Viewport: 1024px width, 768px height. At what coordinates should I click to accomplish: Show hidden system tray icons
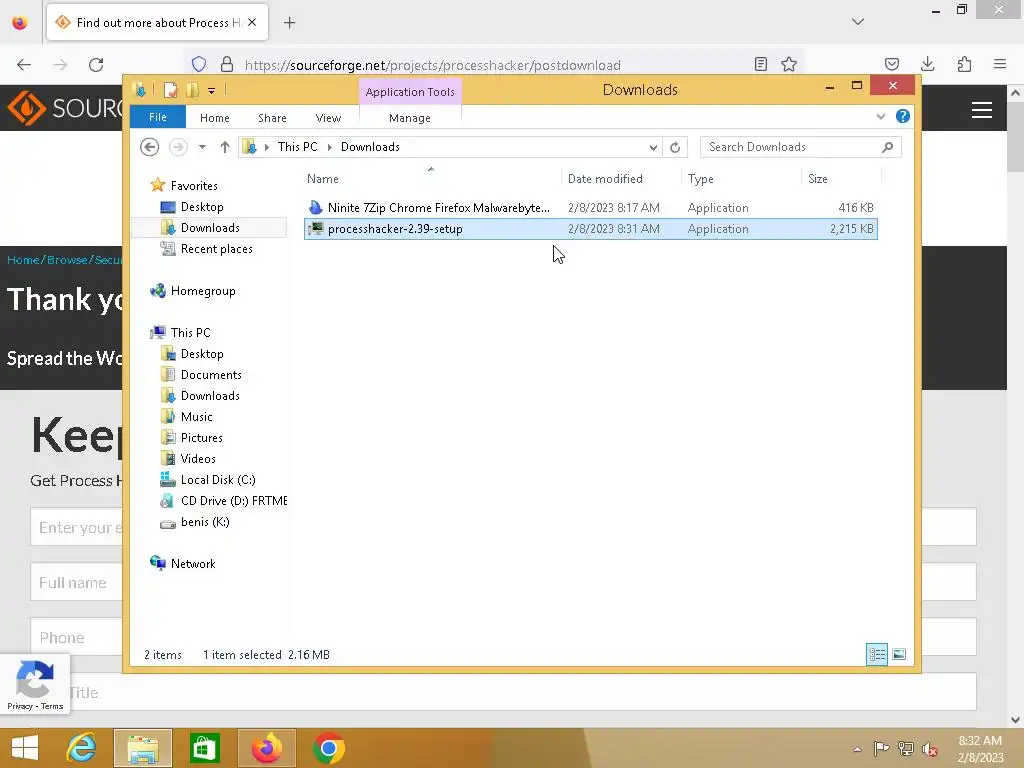pyautogui.click(x=857, y=749)
